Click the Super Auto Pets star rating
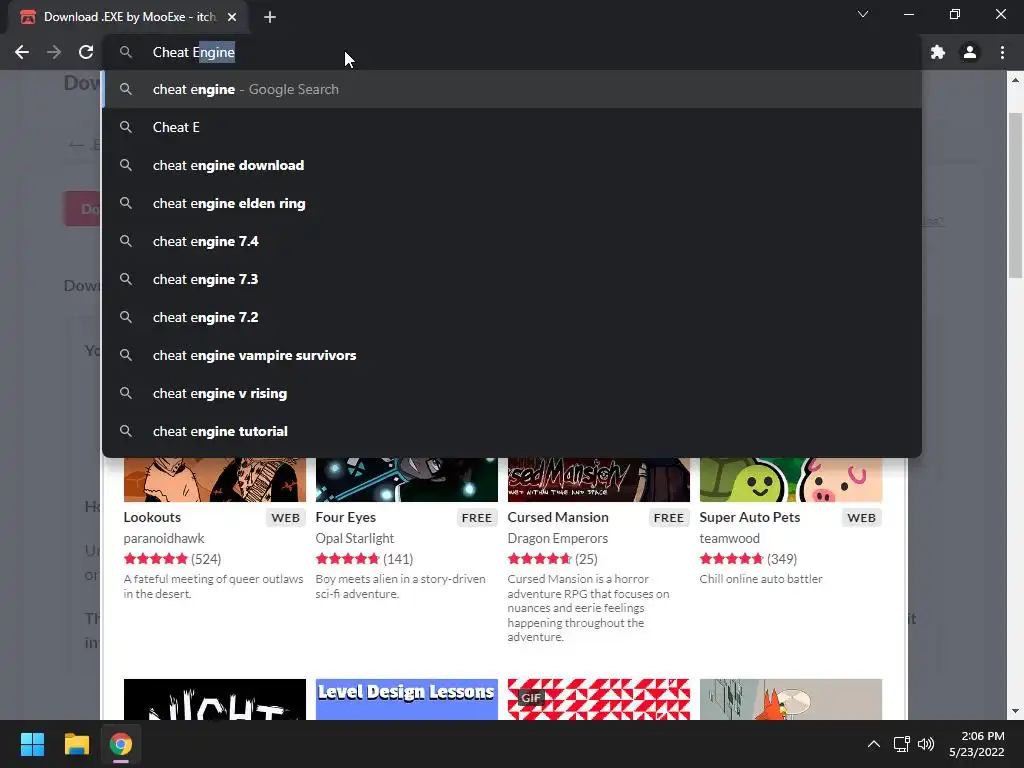 [x=731, y=559]
